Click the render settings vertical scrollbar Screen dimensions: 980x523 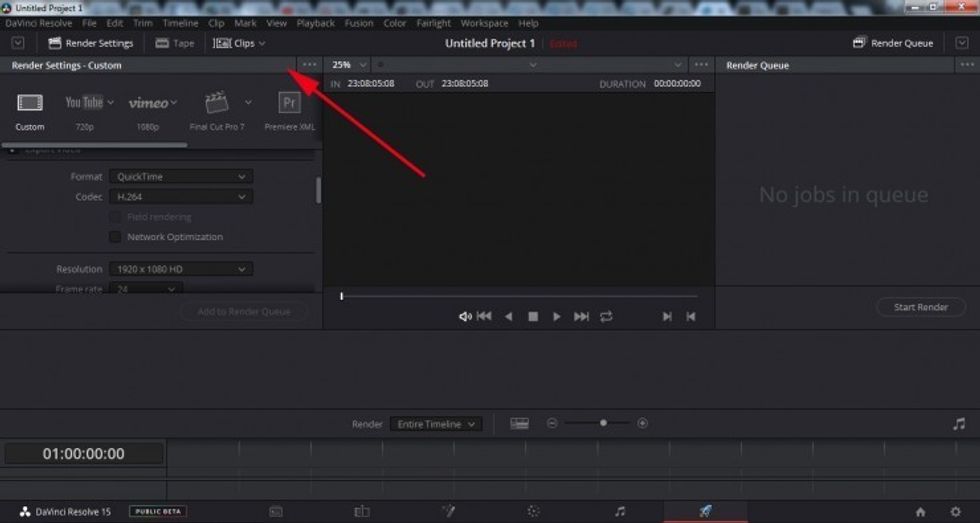(318, 190)
